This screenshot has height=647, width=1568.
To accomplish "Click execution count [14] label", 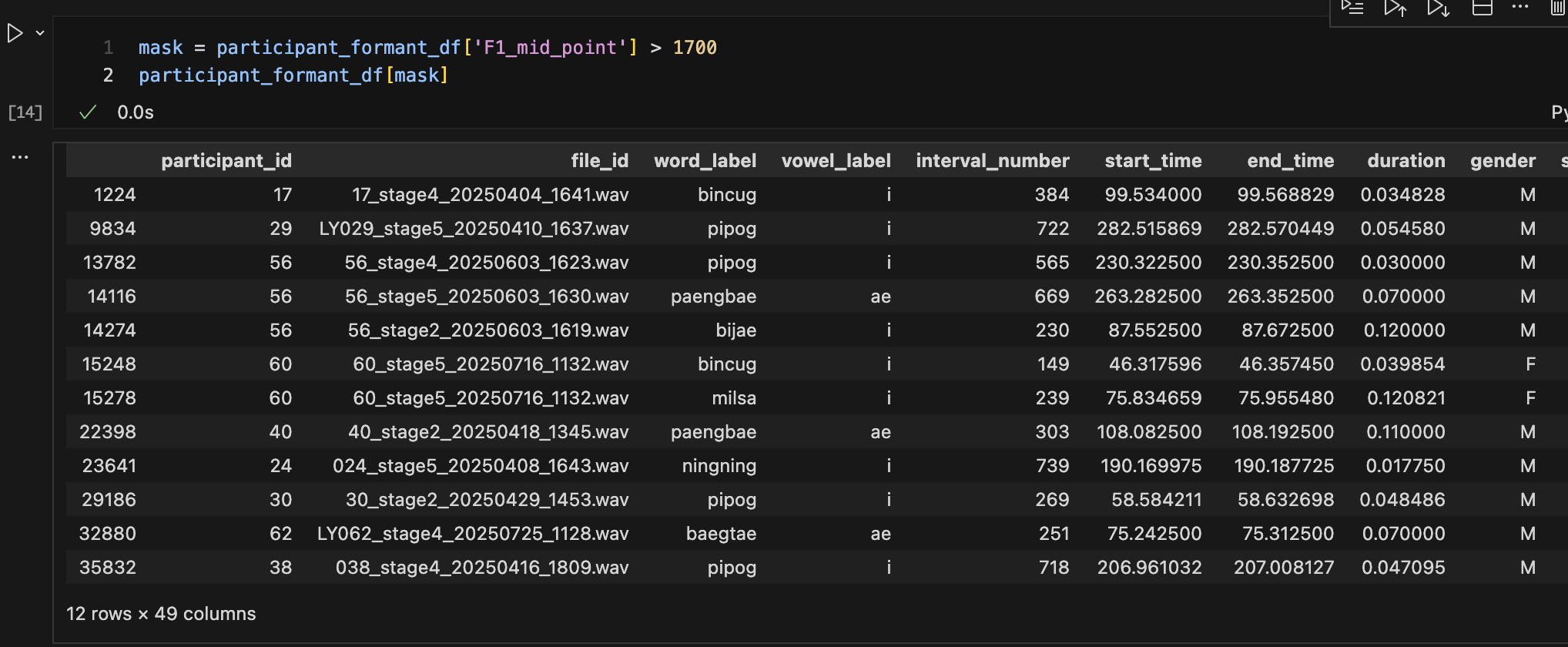I will (x=25, y=112).
